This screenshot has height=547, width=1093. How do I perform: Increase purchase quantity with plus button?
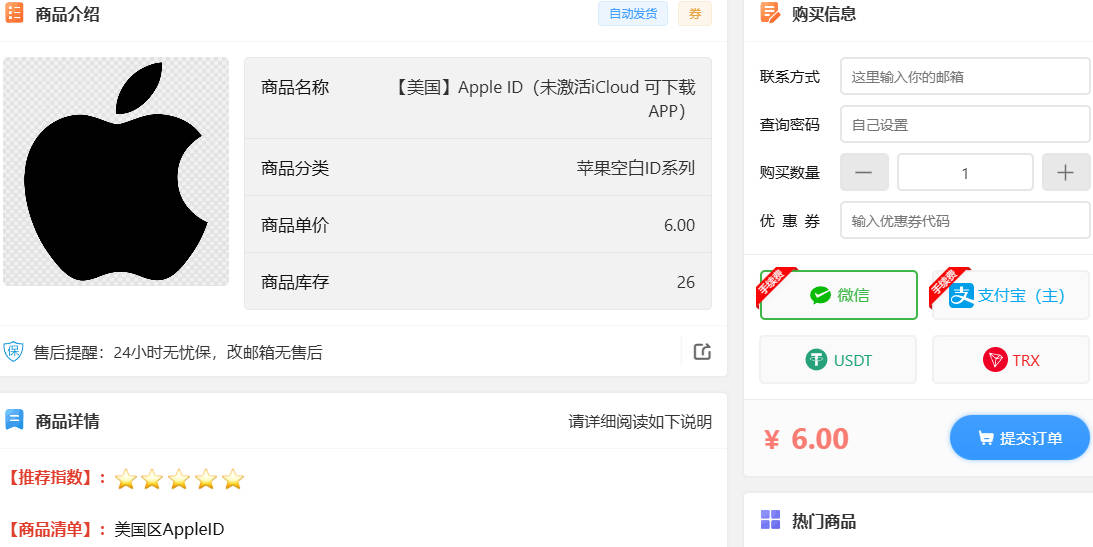coord(1065,172)
